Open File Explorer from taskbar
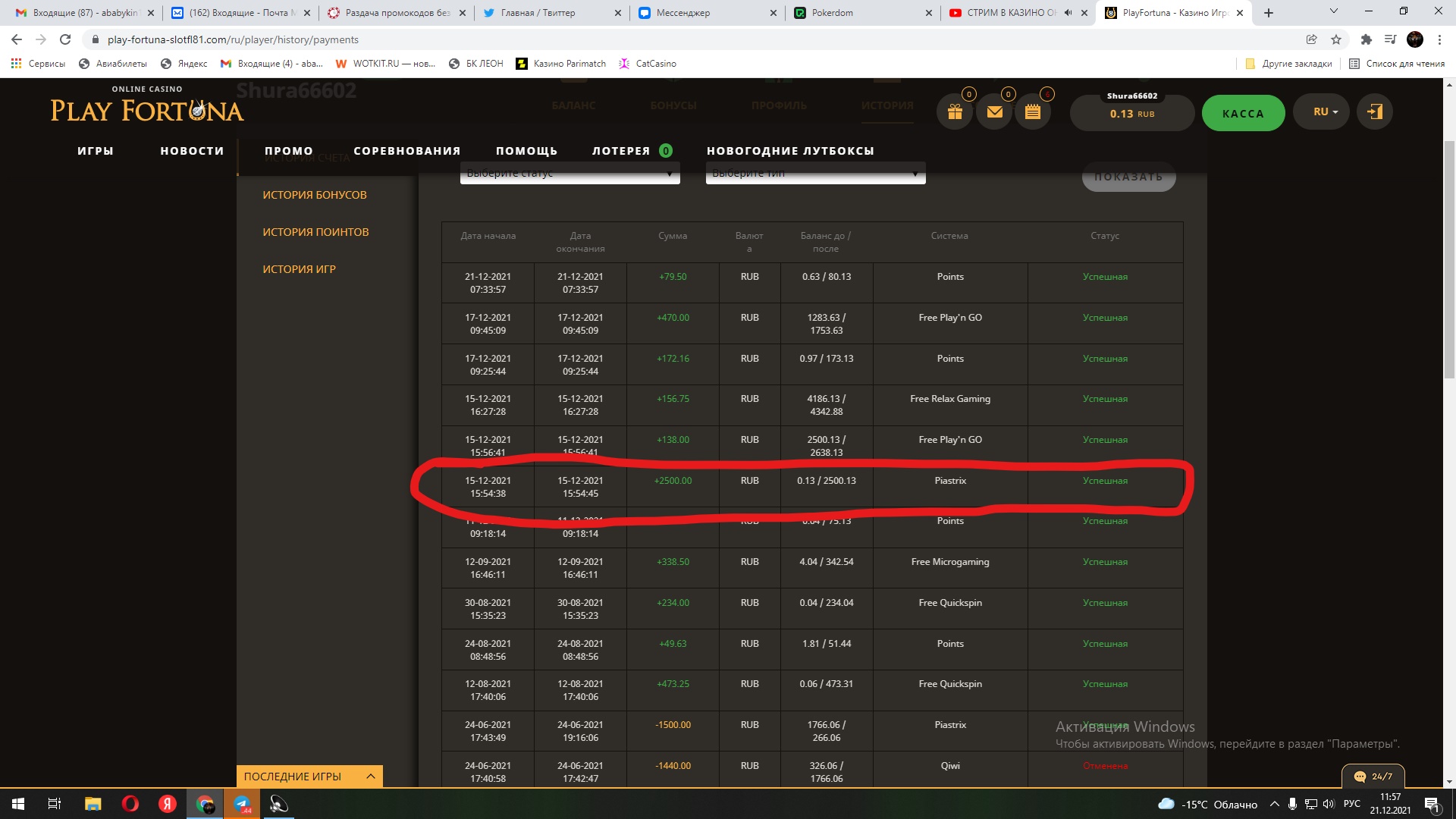This screenshot has height=819, width=1456. (93, 804)
